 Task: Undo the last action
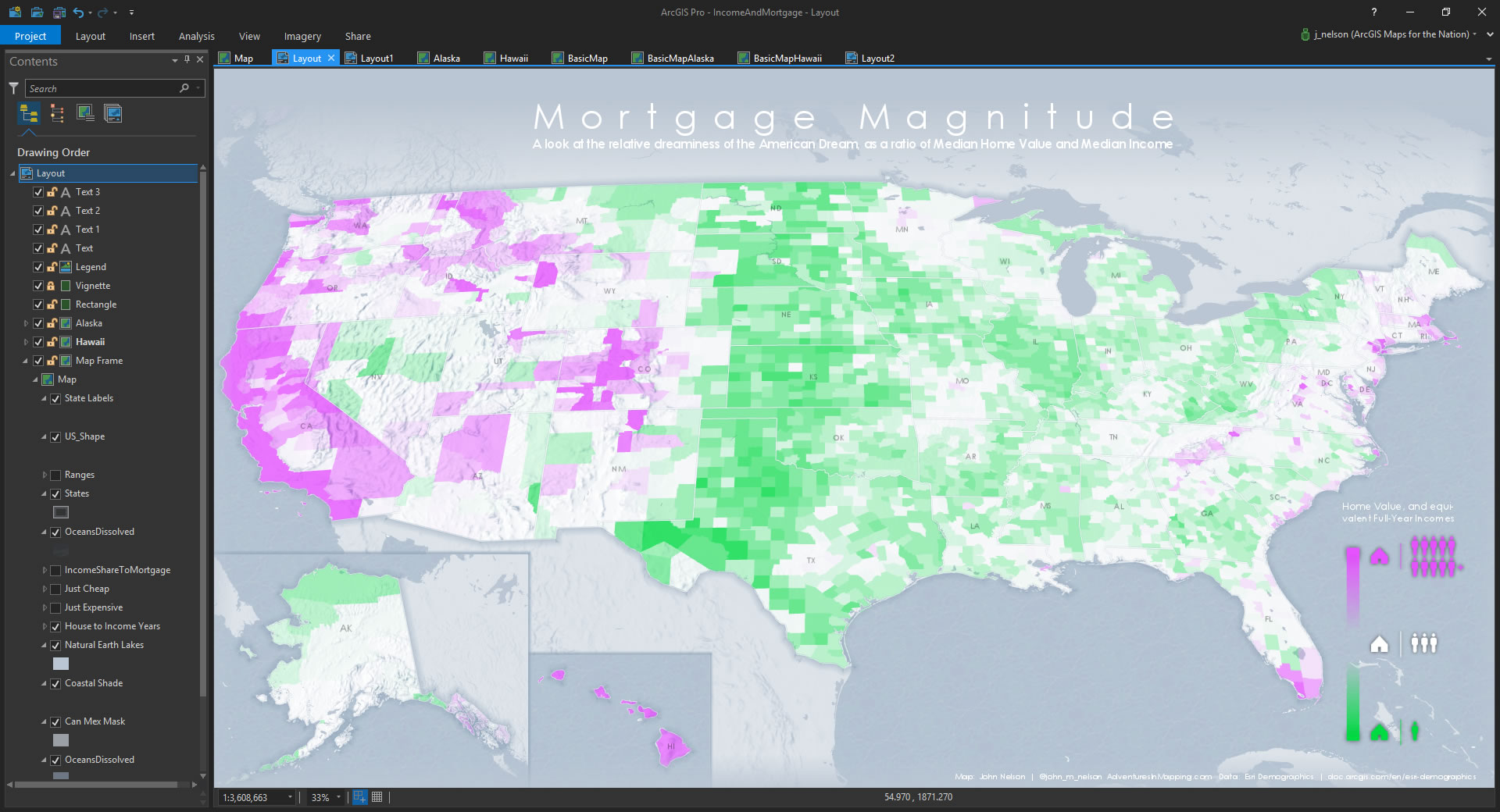click(78, 12)
